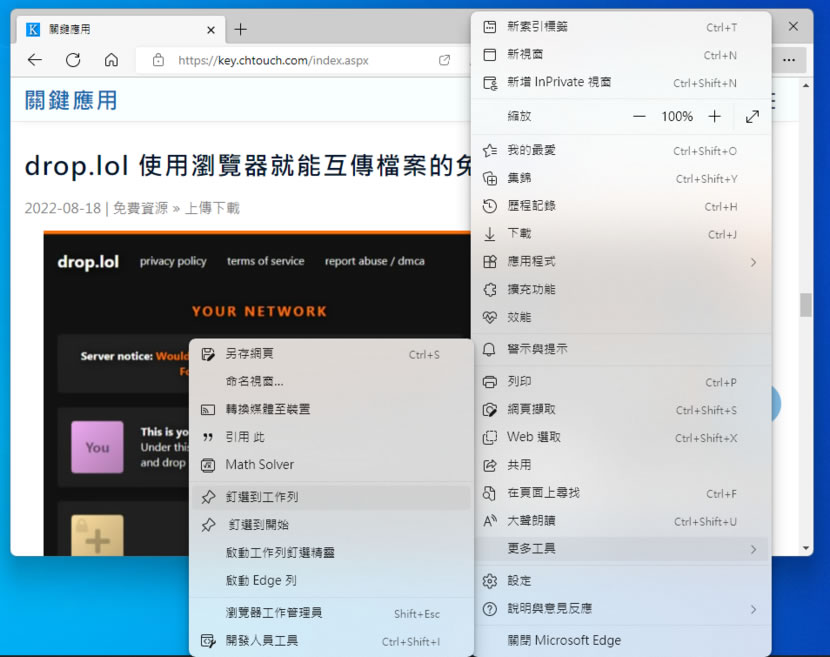The height and width of the screenshot is (657, 830).
Task: Click the scrollbar up arrow
Action: 806,85
